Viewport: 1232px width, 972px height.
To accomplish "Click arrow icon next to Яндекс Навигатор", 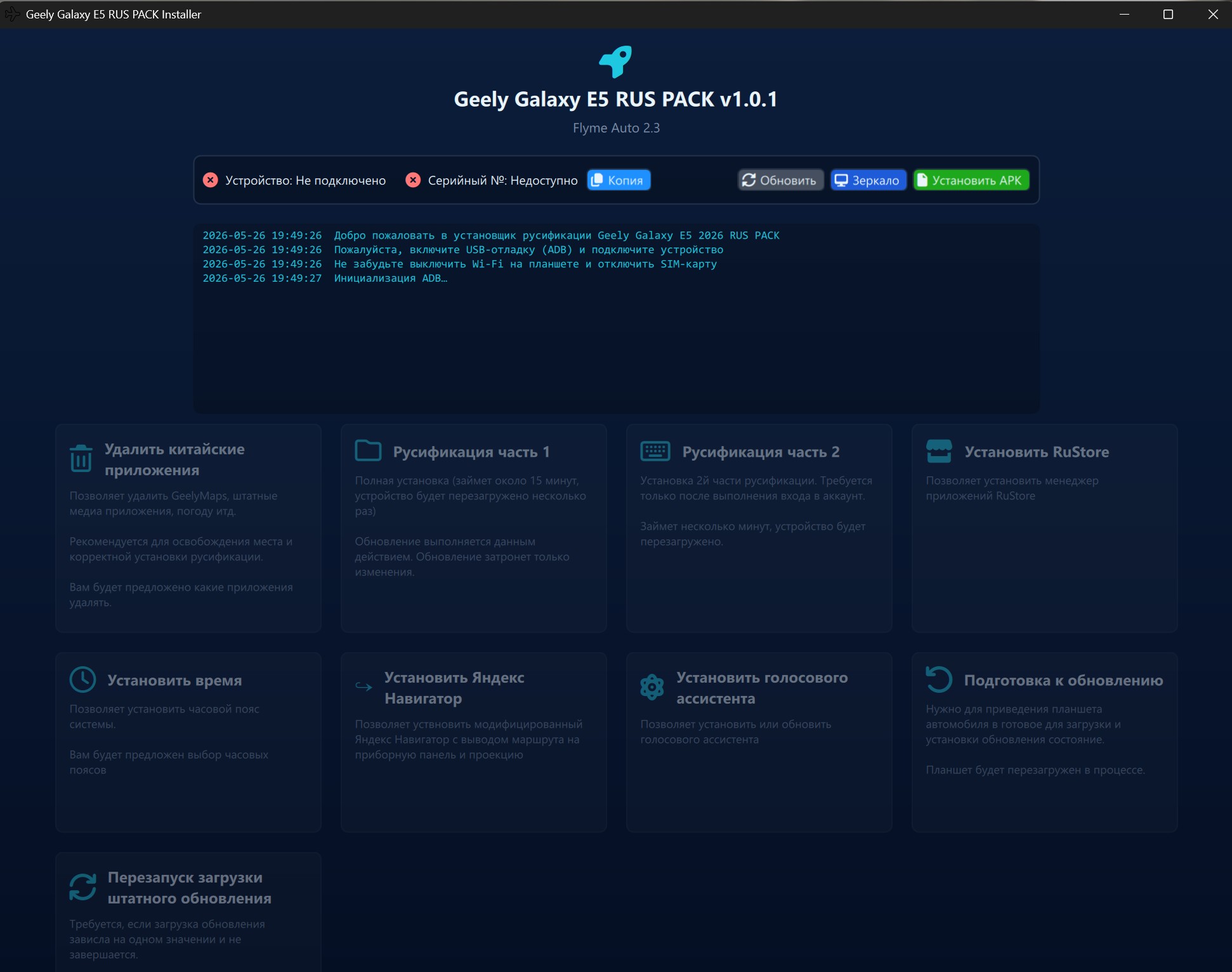I will pyautogui.click(x=364, y=686).
